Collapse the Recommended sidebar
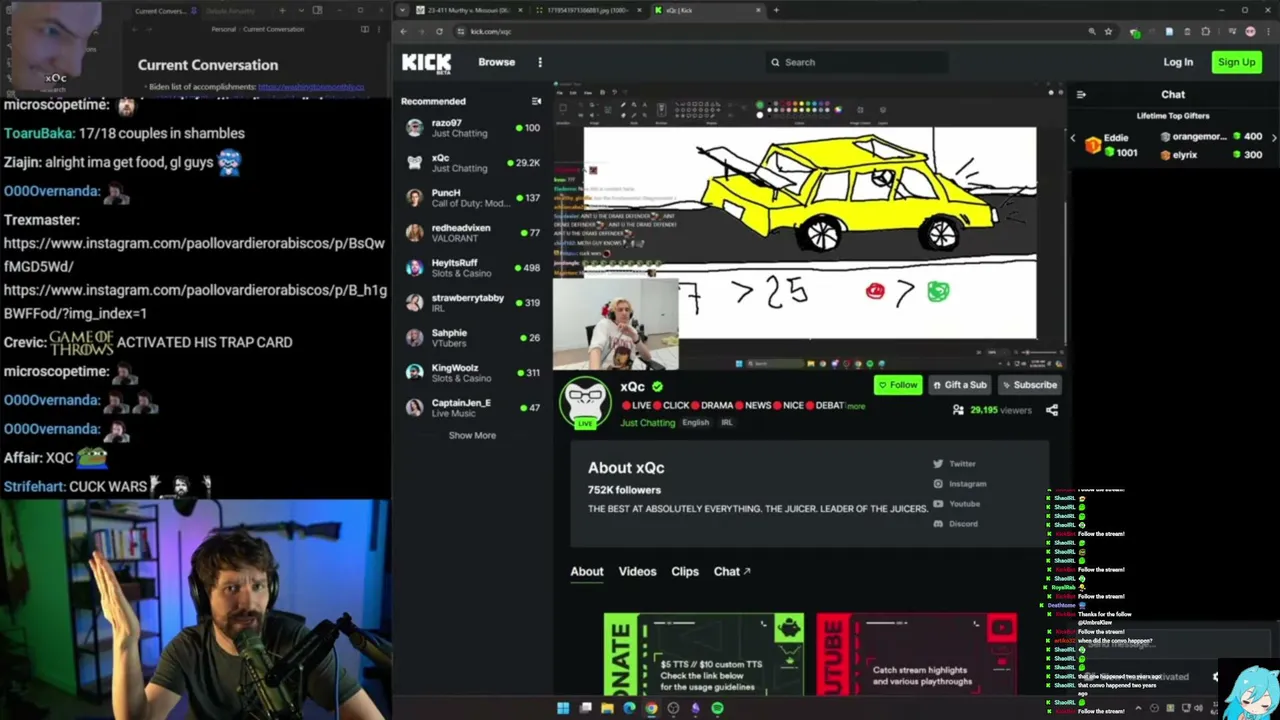1280x720 pixels. (536, 101)
